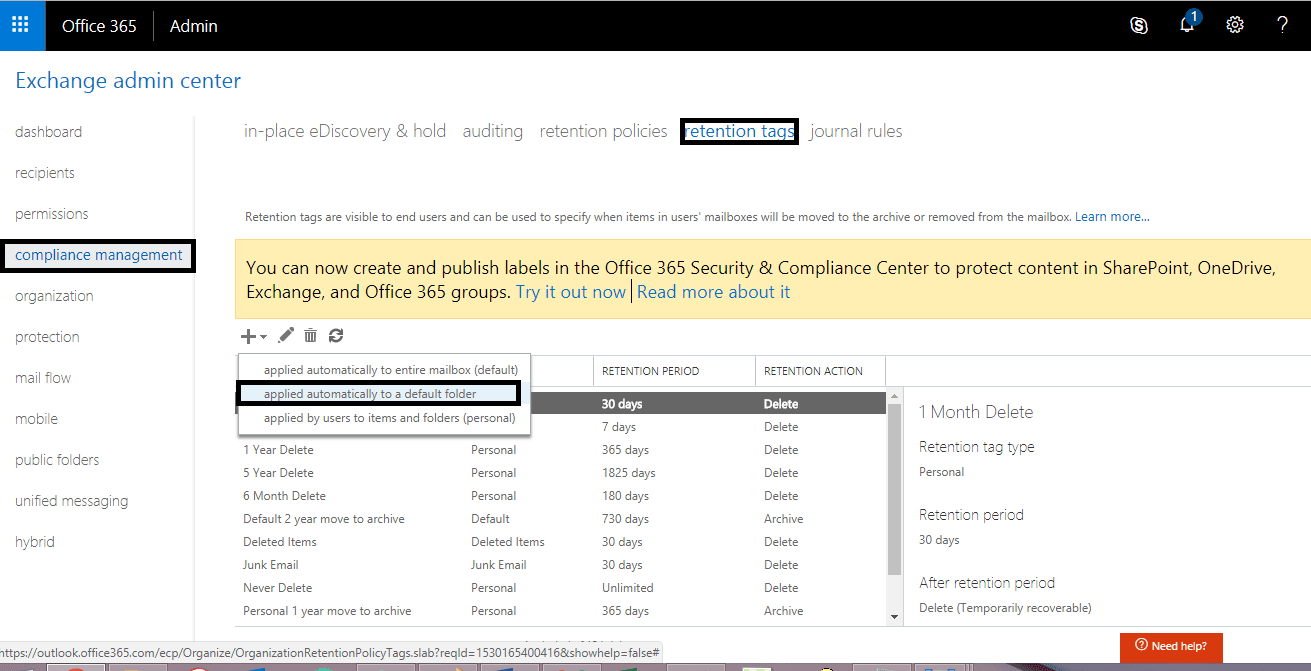The width and height of the screenshot is (1311, 671).
Task: Switch to the retention policies tab
Action: click(603, 131)
